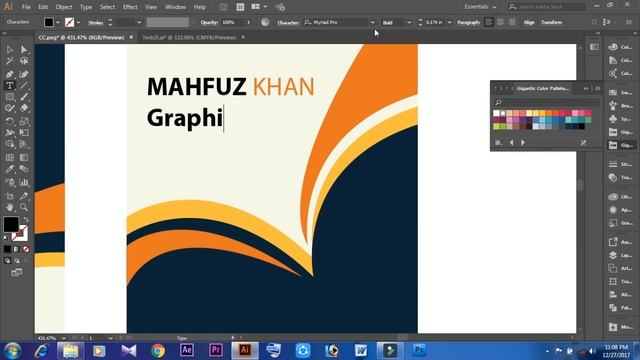The image size is (640, 360).
Task: Reset to default fill and stroke
Action: pyautogui.click(x=6, y=238)
